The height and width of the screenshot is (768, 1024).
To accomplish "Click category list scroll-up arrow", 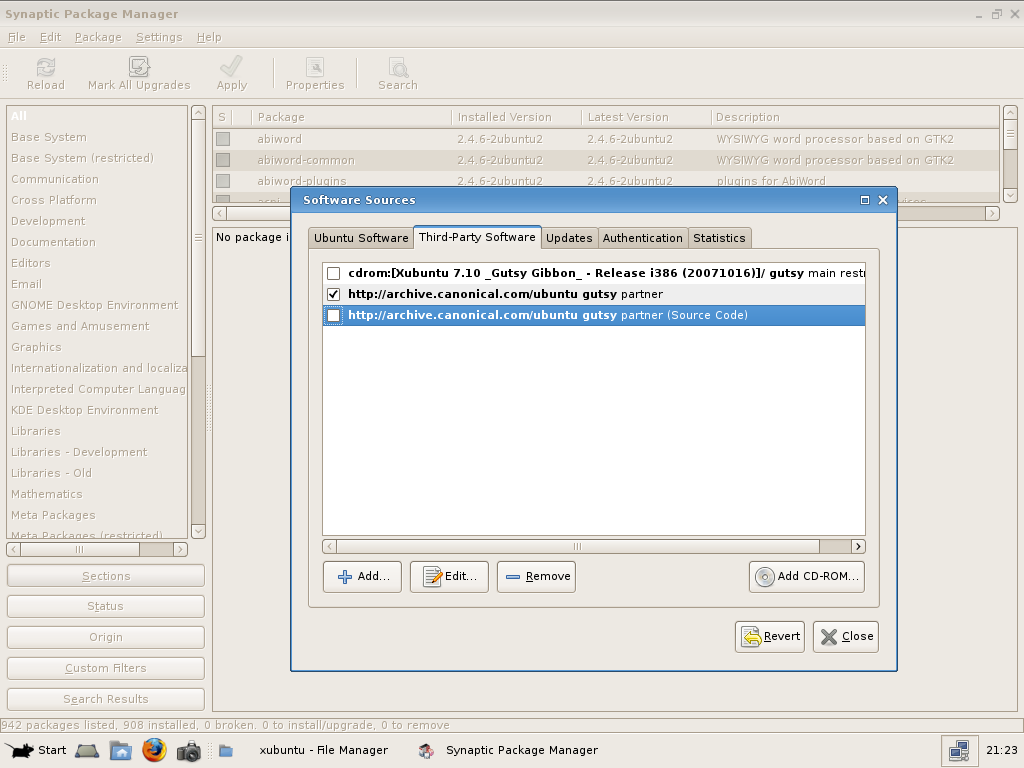I will pyautogui.click(x=199, y=113).
